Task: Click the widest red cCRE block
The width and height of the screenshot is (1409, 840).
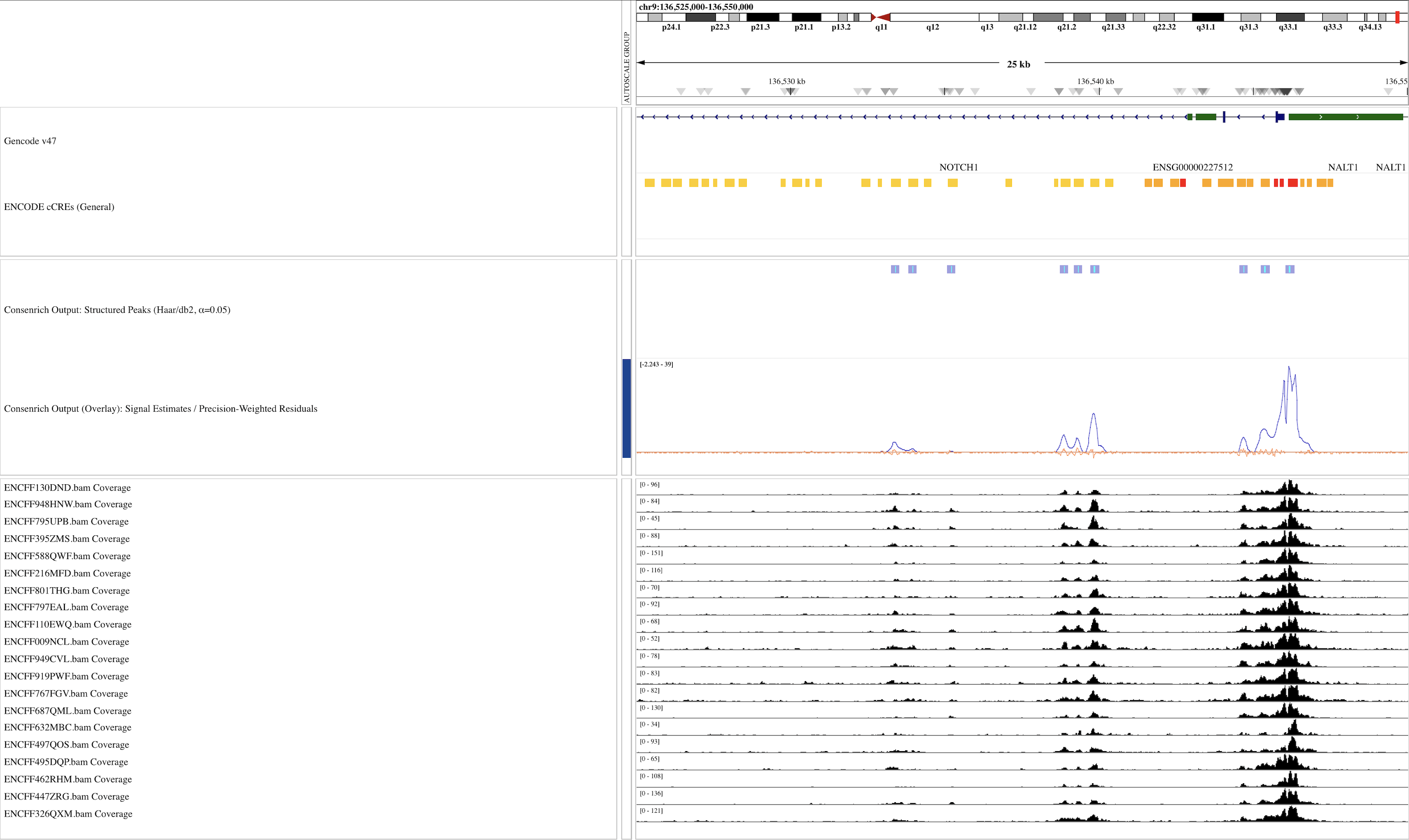Action: [1292, 182]
